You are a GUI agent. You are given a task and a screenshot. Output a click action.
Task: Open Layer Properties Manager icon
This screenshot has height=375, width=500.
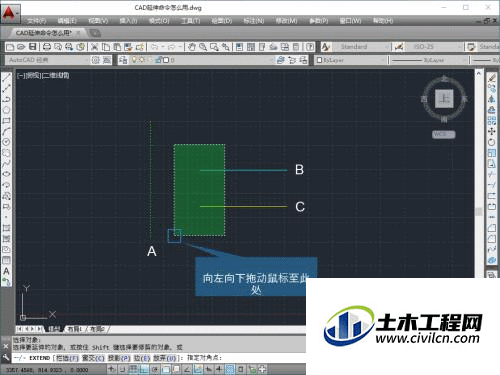[123, 60]
